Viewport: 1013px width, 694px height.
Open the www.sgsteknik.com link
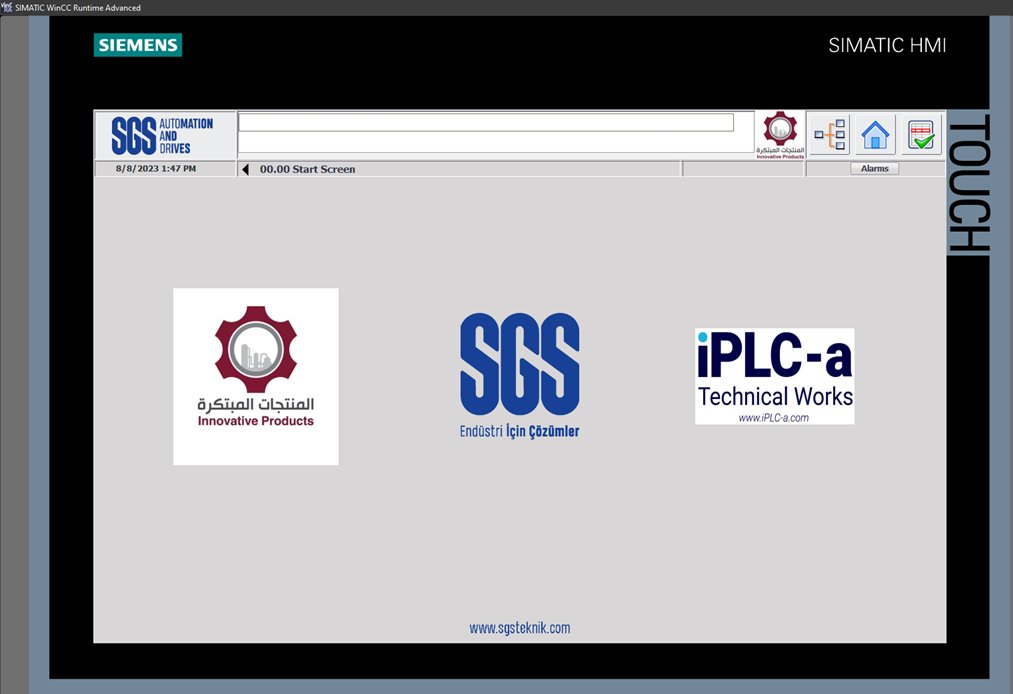coord(519,627)
